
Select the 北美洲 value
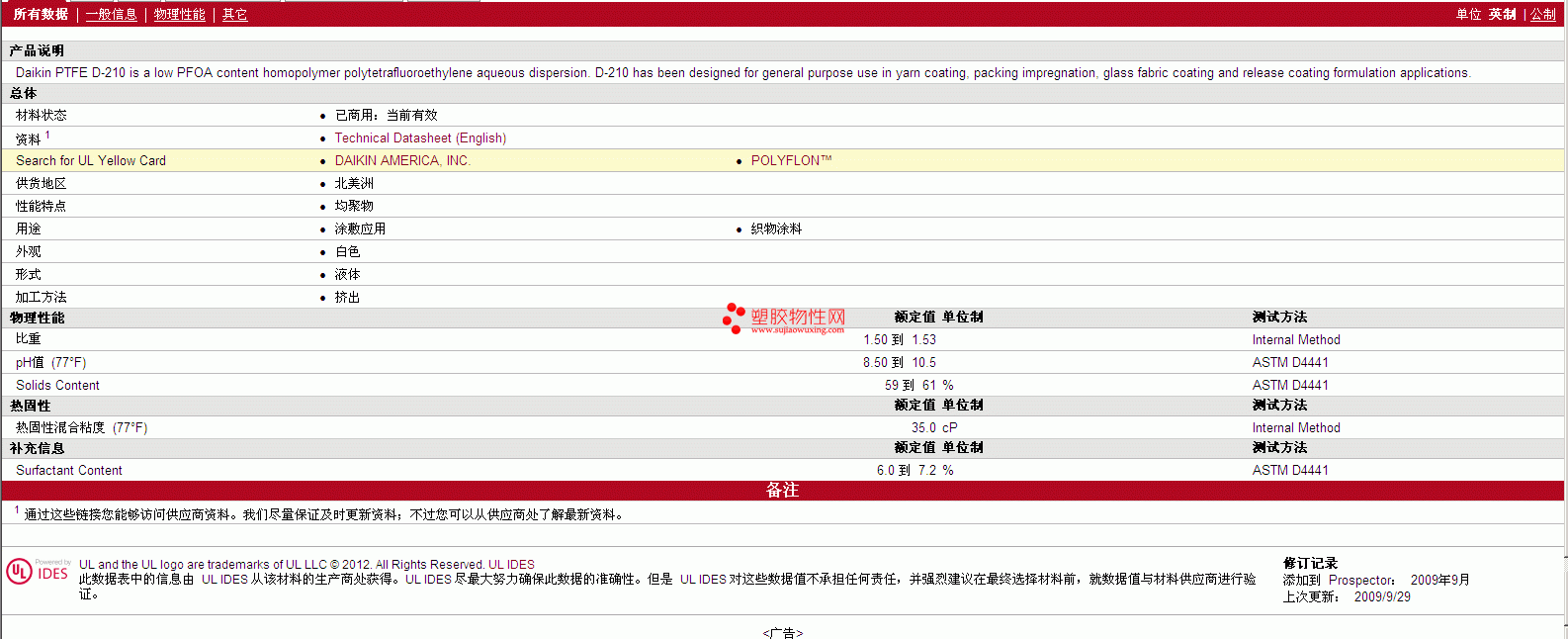coord(354,183)
